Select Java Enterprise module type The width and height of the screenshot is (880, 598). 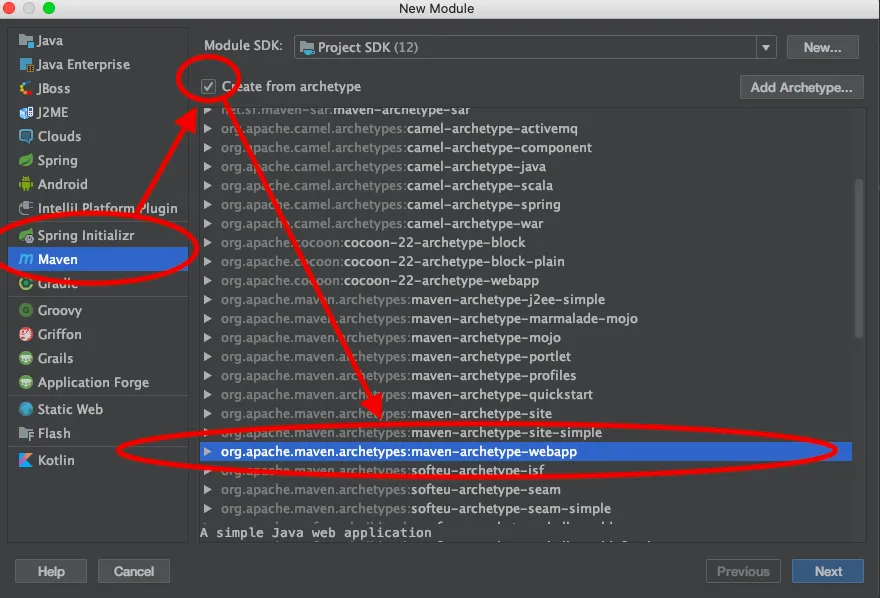[x=98, y=65]
